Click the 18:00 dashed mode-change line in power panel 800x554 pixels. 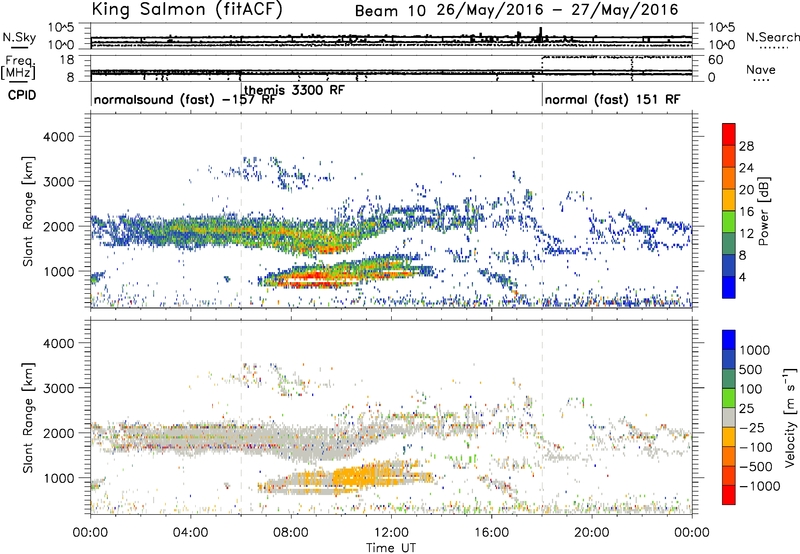click(542, 210)
